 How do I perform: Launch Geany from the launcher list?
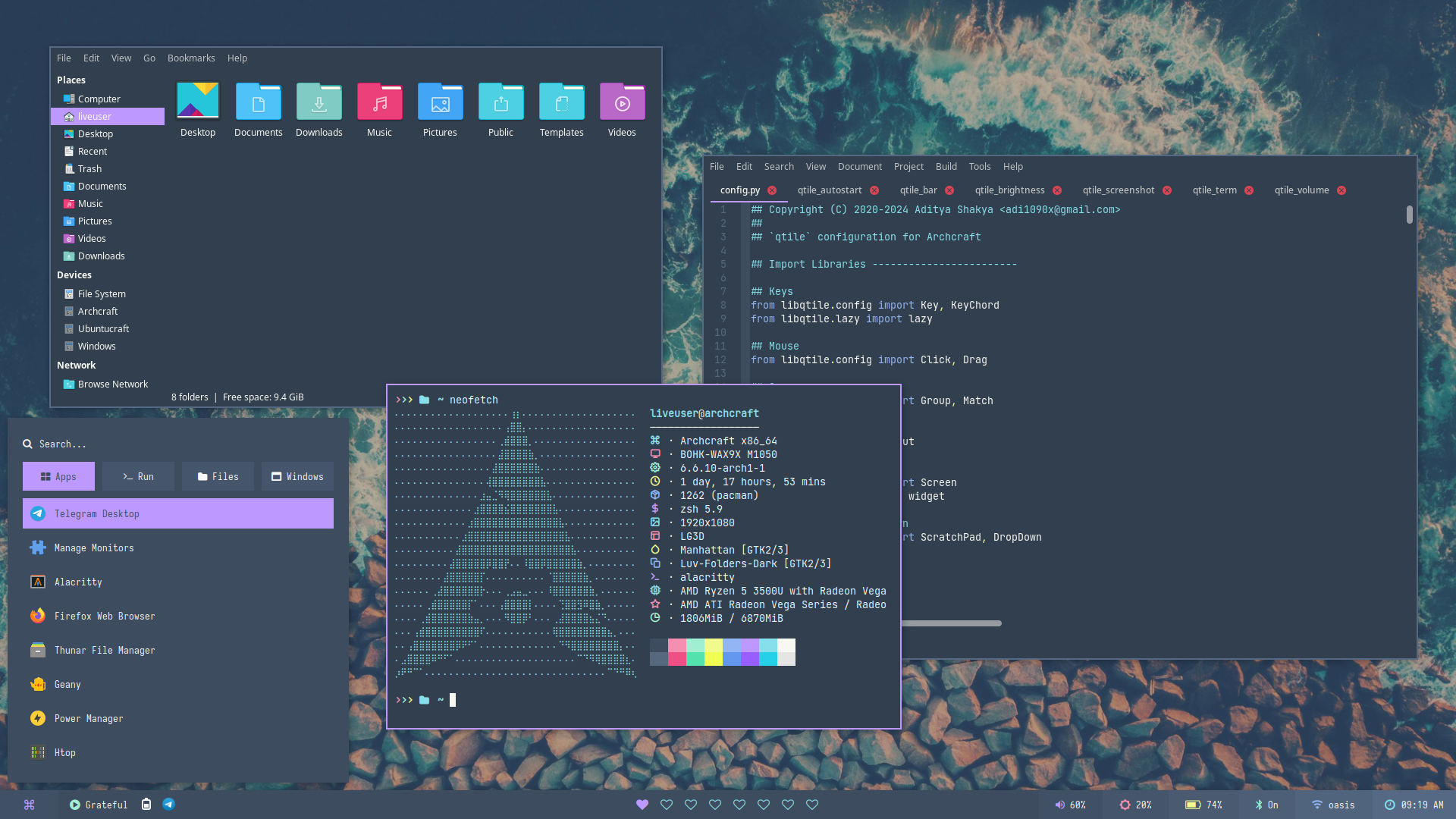67,684
